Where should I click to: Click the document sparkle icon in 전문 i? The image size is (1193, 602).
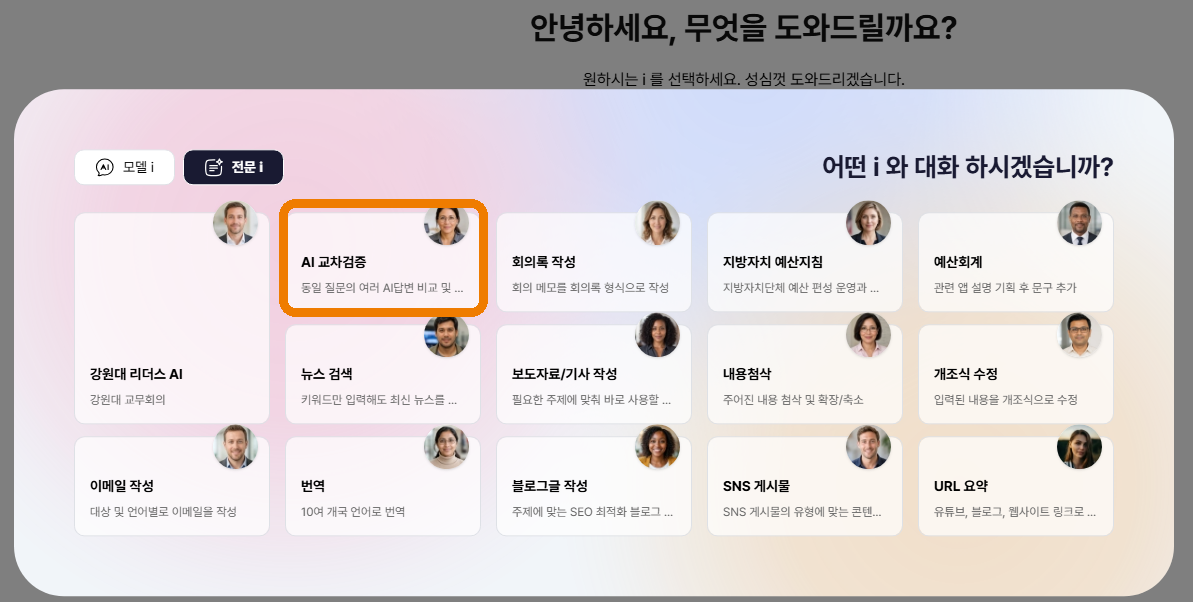(x=214, y=167)
